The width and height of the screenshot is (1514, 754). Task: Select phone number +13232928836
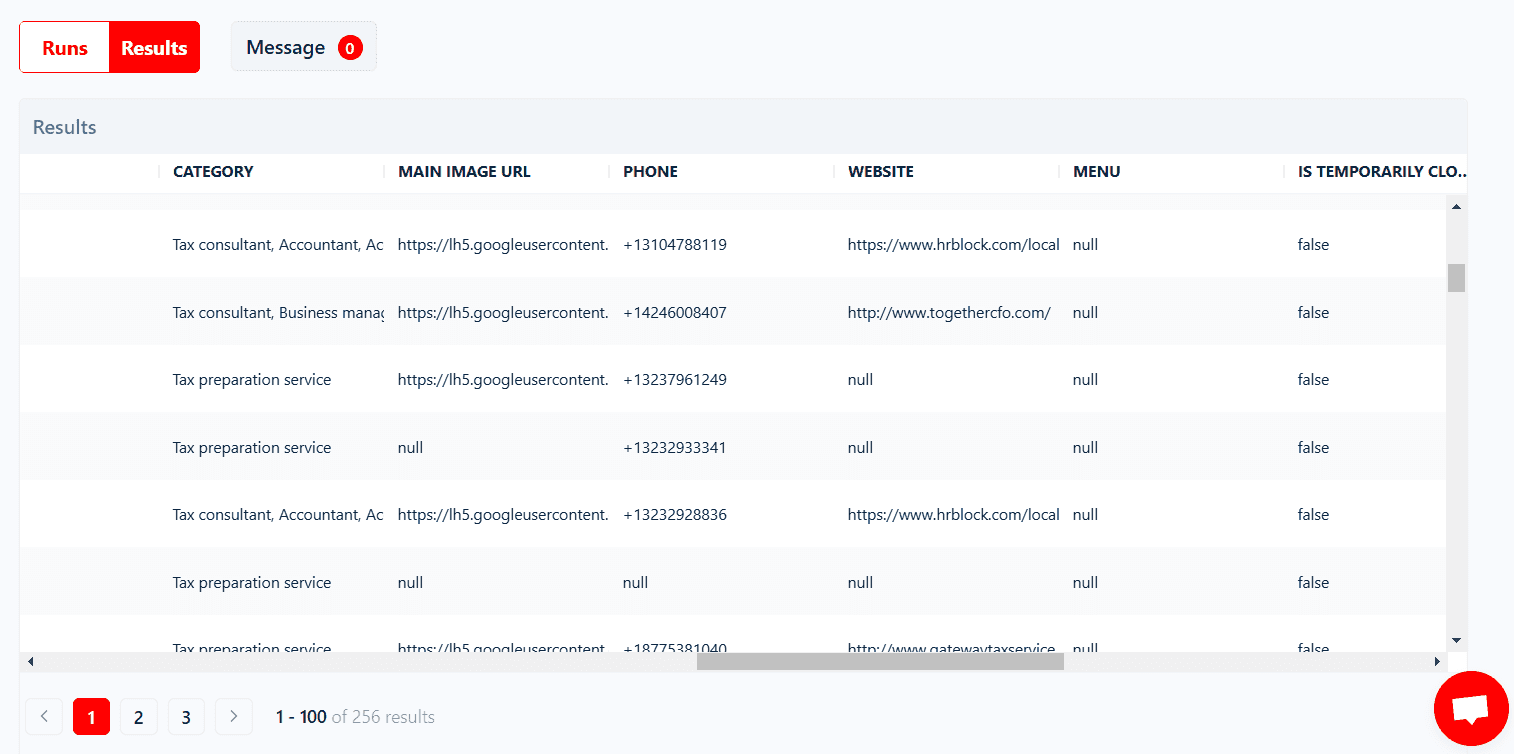675,515
